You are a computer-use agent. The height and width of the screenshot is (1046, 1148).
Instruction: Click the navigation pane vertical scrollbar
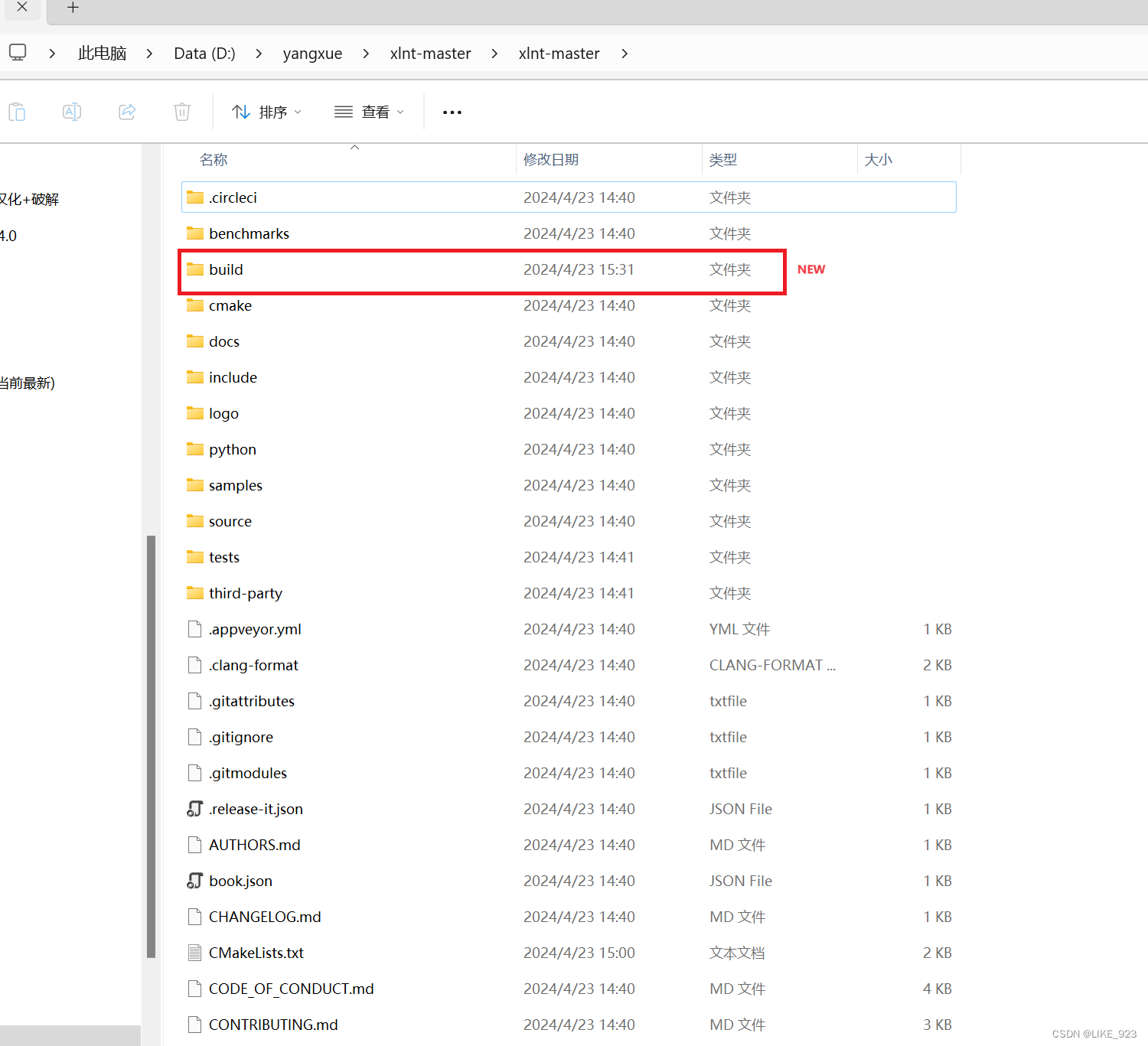coord(151,746)
